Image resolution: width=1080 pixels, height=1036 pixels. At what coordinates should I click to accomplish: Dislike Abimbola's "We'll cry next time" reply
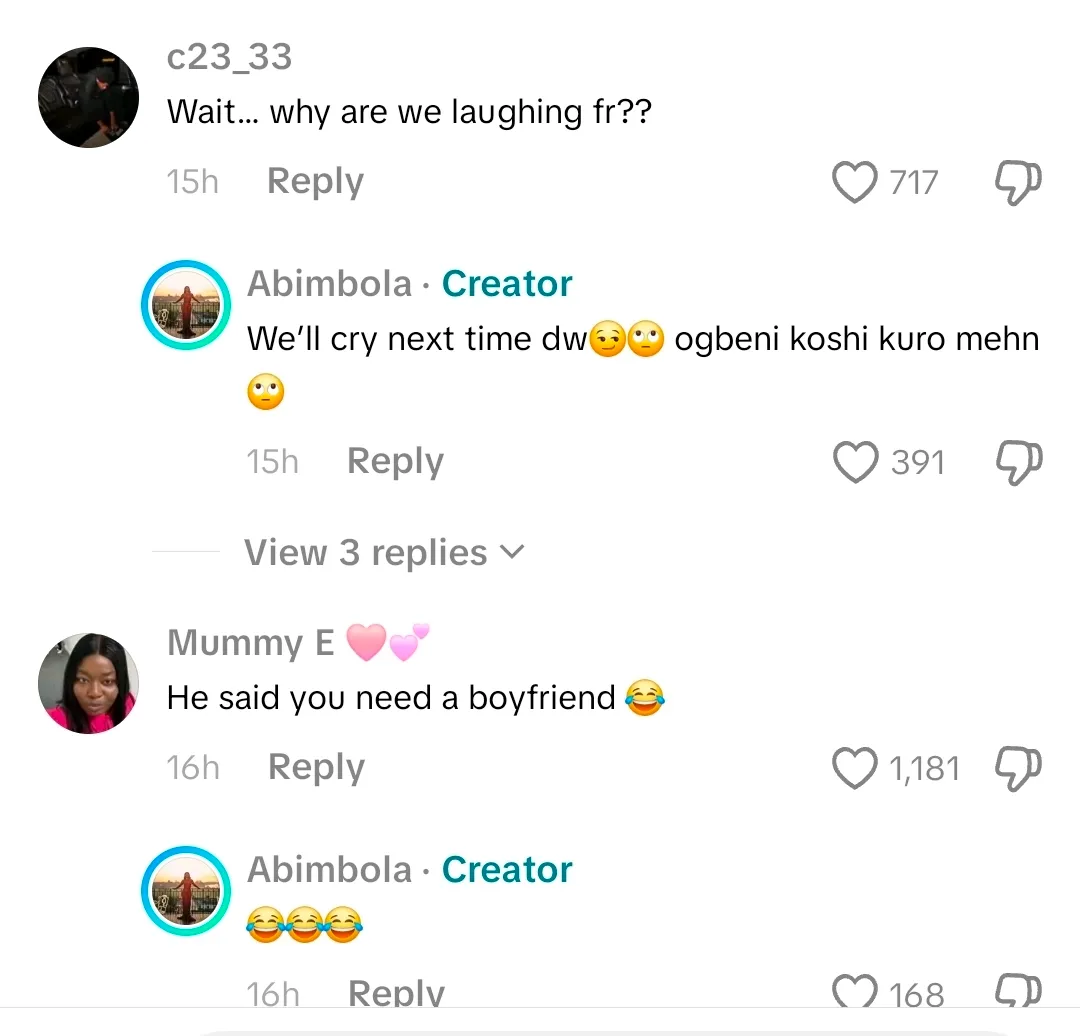[x=1019, y=462]
